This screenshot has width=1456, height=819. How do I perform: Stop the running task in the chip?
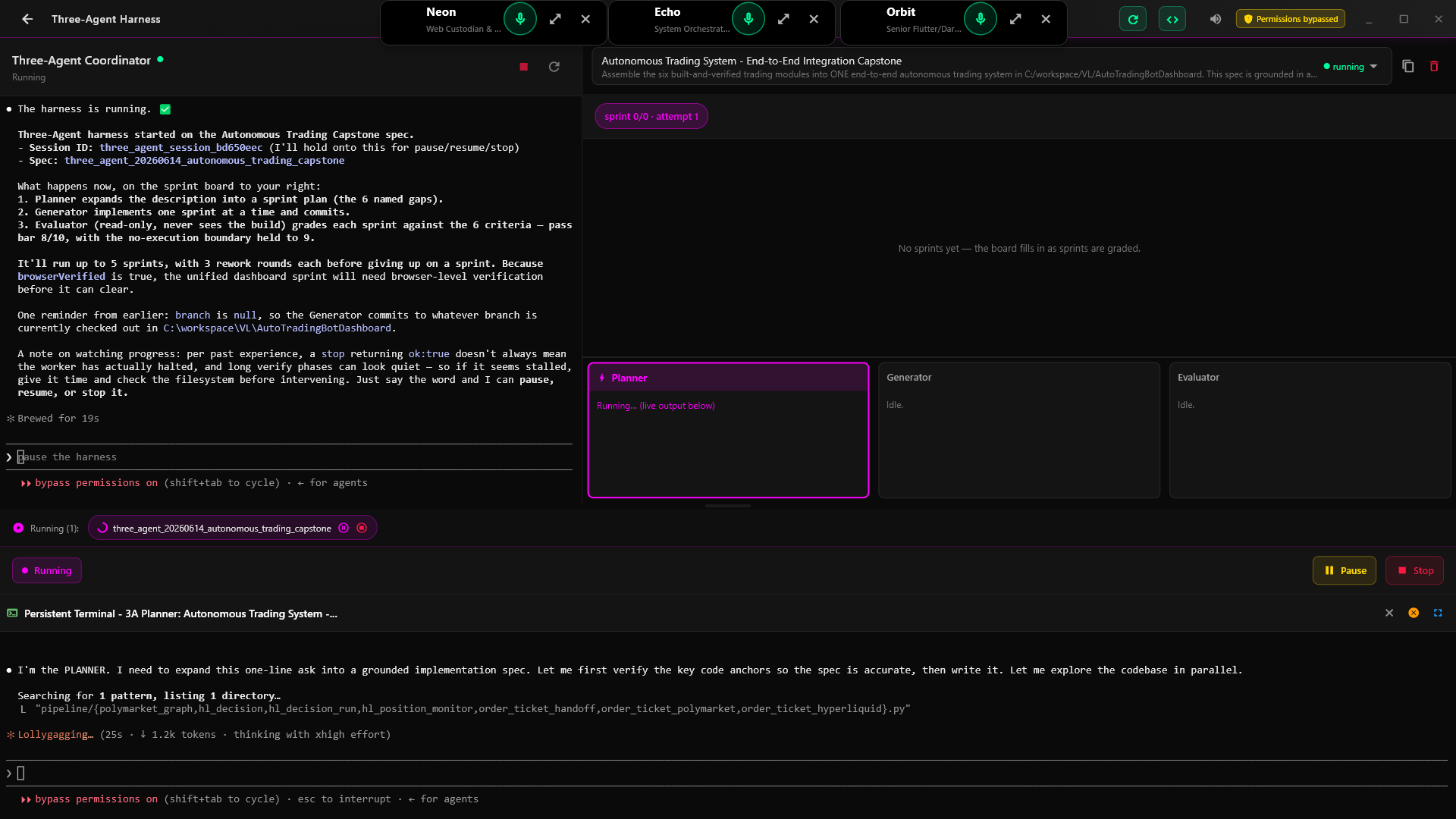(362, 529)
